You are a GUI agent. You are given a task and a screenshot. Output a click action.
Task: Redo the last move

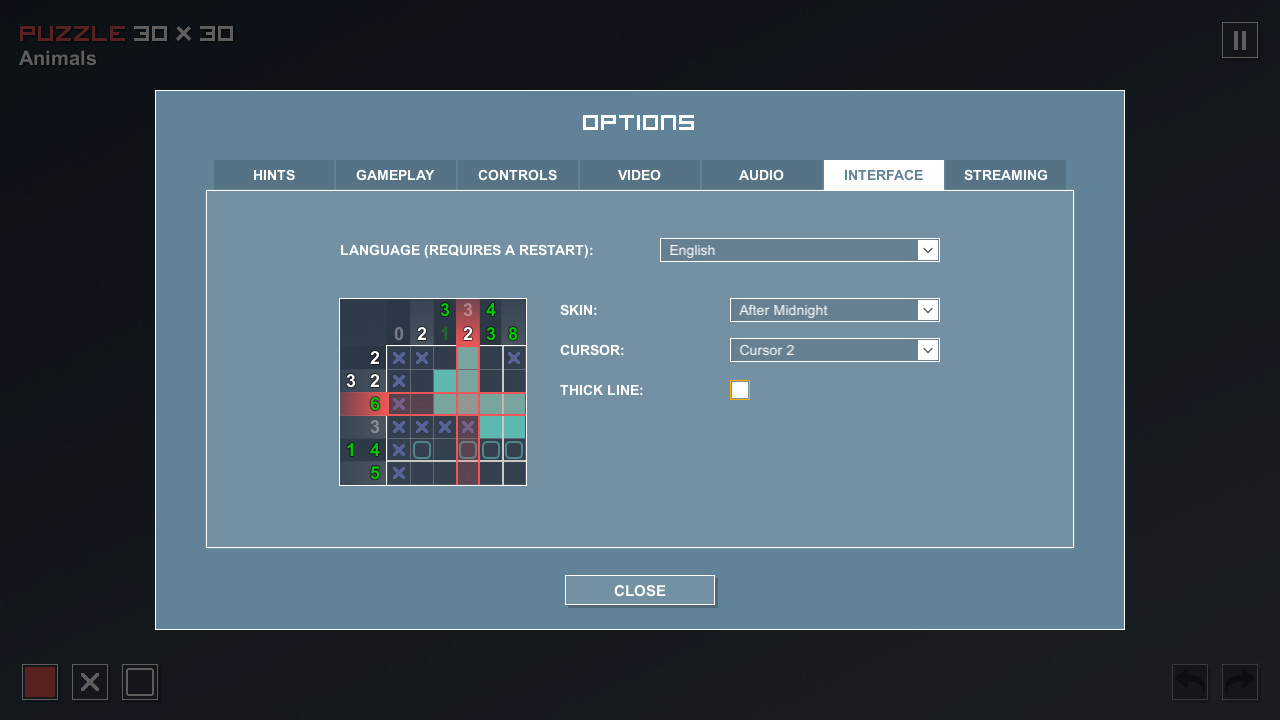click(x=1239, y=681)
